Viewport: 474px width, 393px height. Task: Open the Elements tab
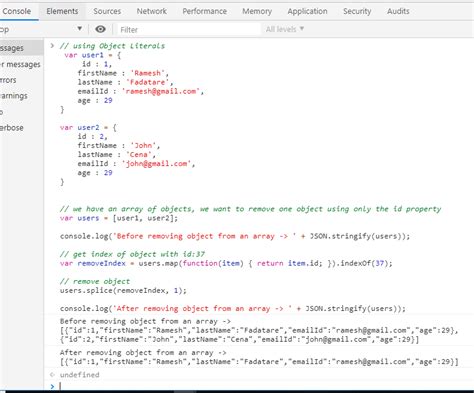click(x=62, y=11)
